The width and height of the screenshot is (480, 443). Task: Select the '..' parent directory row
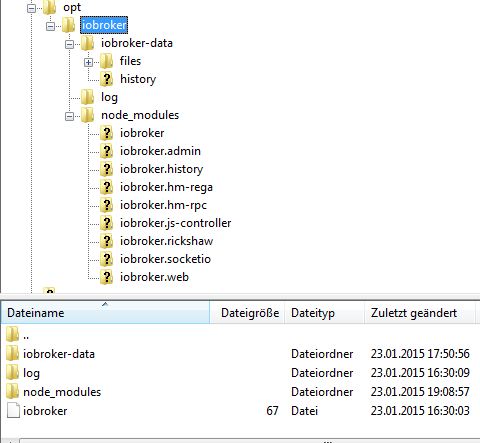pyautogui.click(x=240, y=334)
